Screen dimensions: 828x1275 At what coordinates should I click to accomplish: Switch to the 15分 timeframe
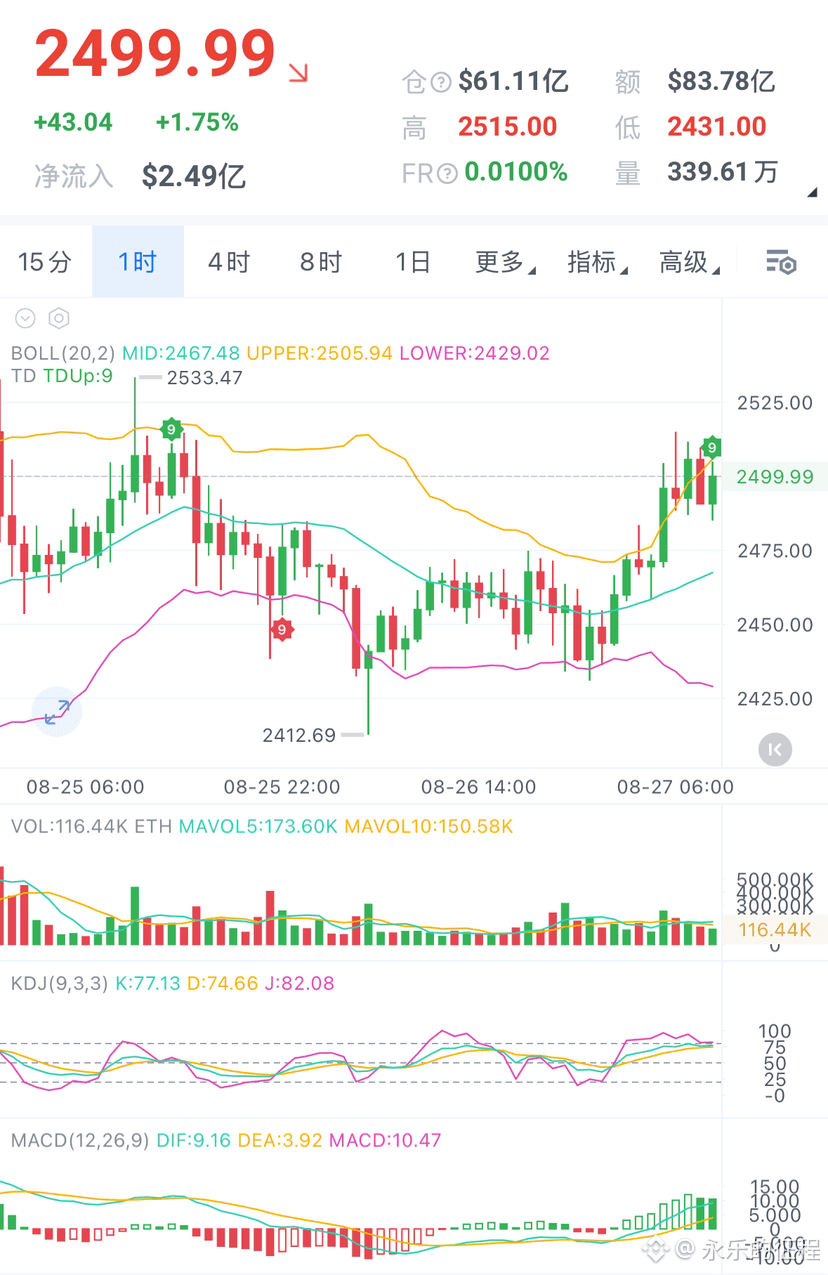pyautogui.click(x=45, y=263)
